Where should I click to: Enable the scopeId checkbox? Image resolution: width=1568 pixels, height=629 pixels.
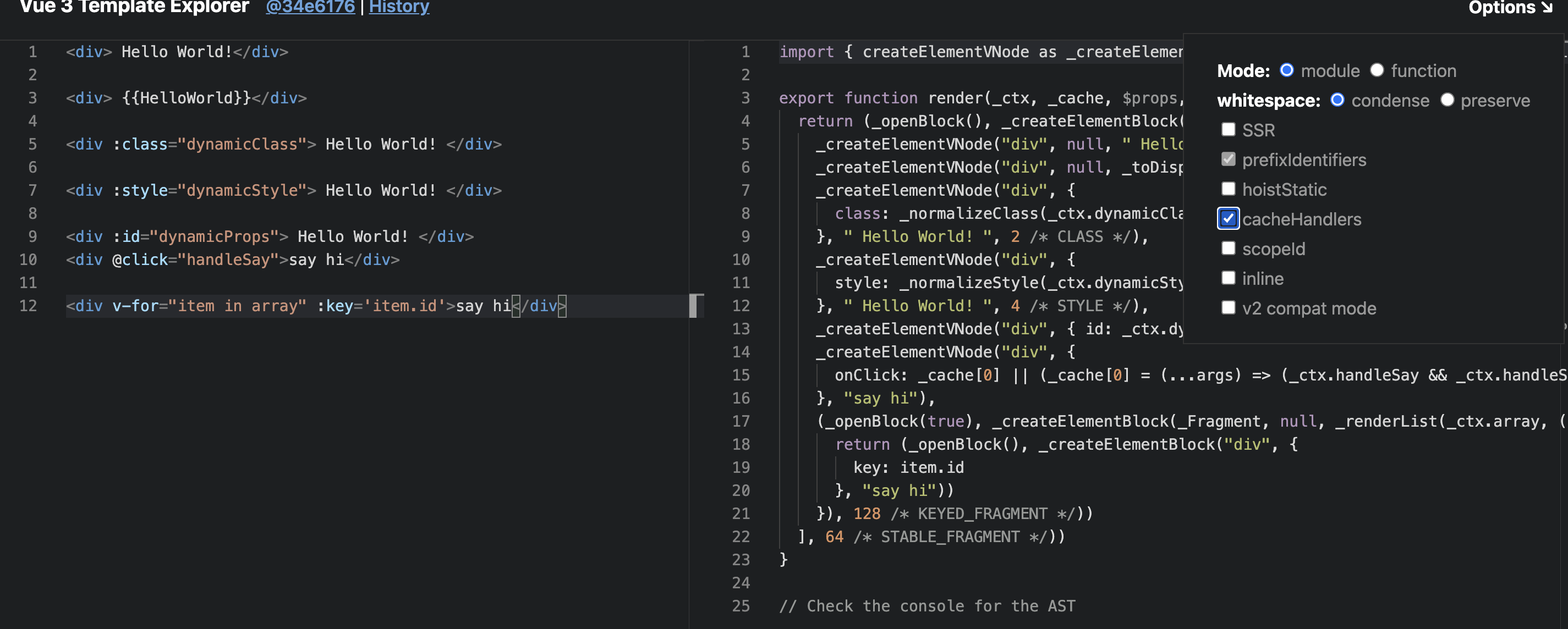tap(1228, 249)
